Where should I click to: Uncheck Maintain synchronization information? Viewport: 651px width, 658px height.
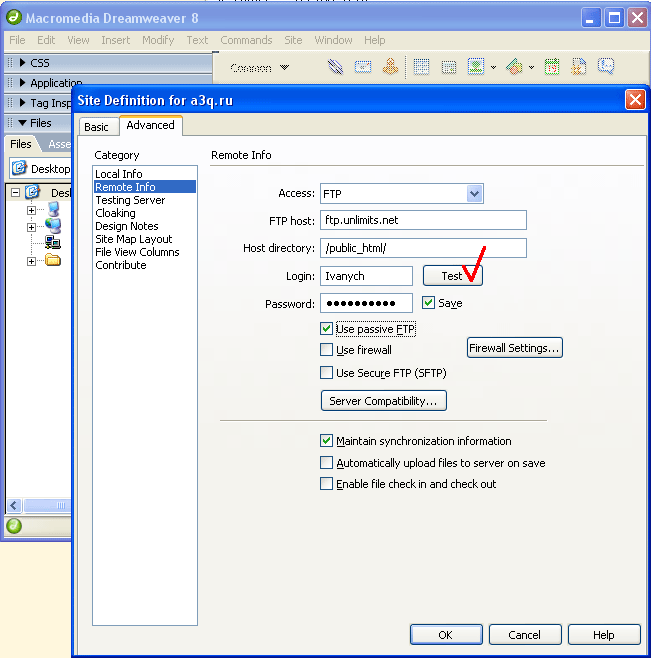point(326,441)
